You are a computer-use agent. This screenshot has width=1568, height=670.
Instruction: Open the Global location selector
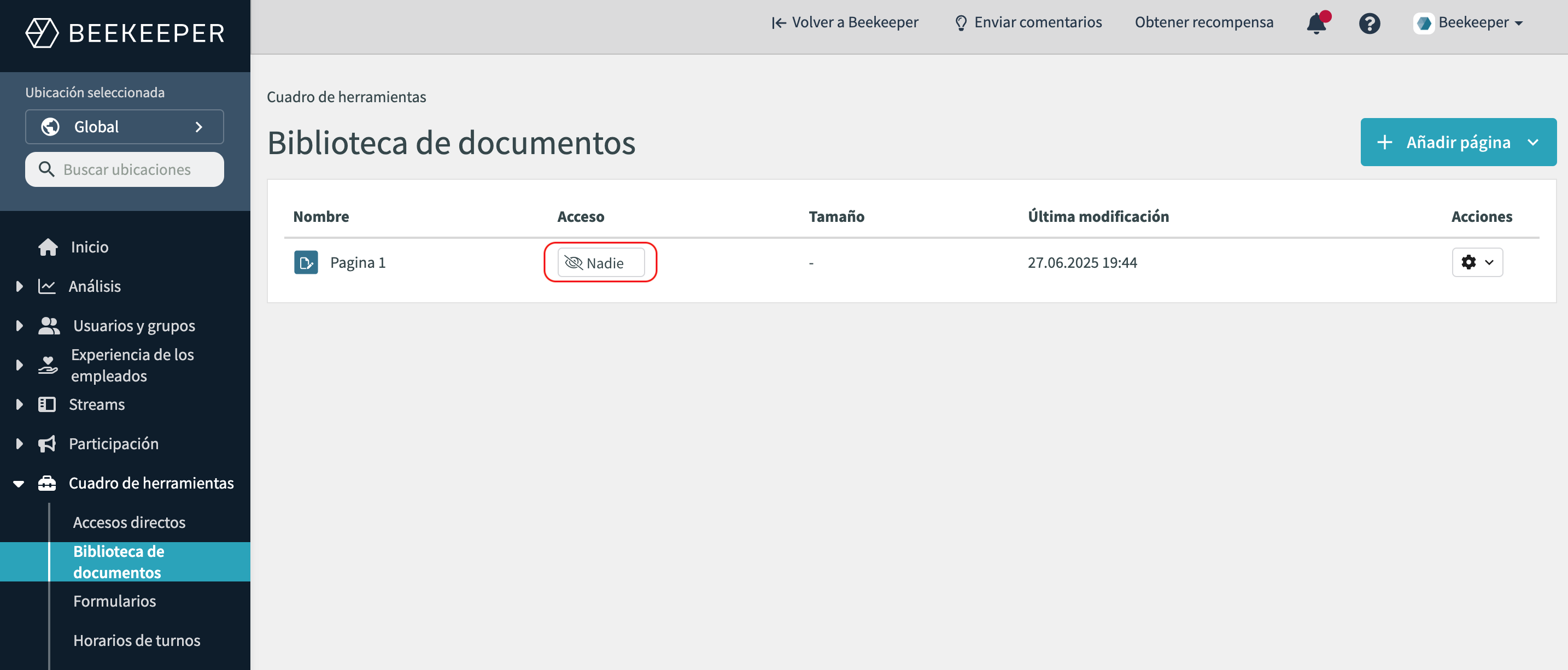coord(124,127)
